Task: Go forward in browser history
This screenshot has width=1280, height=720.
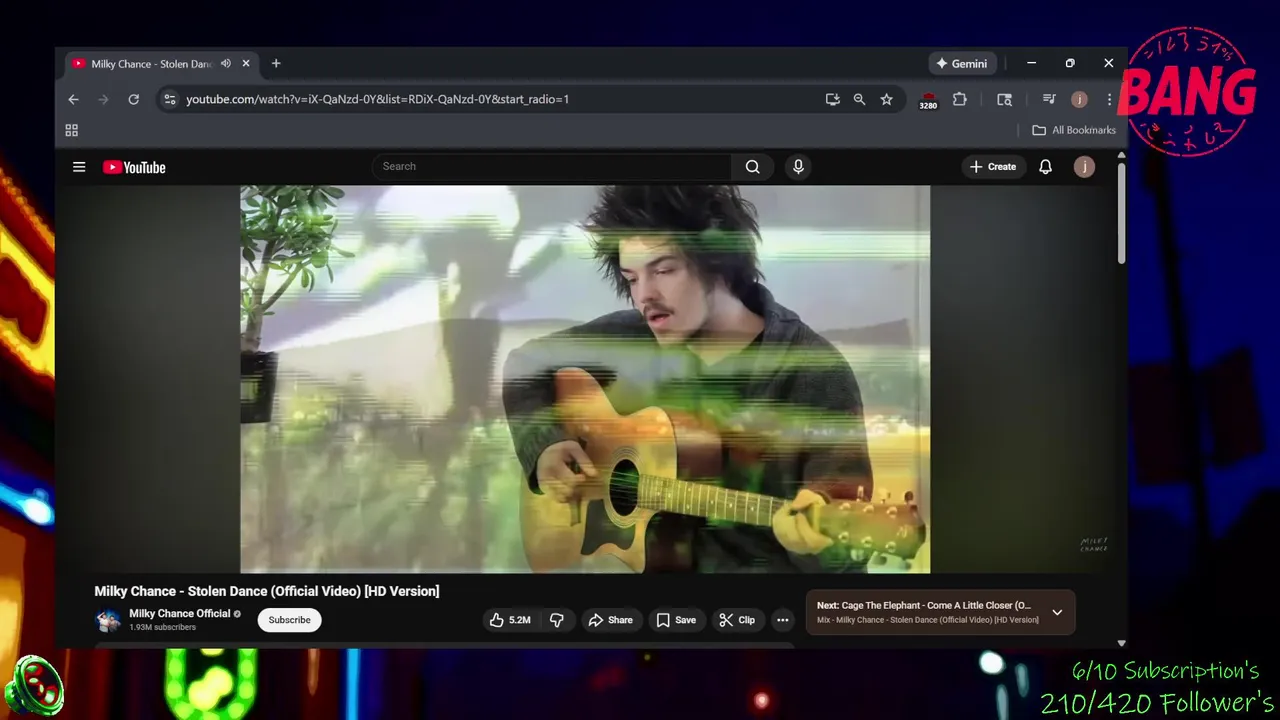Action: click(x=103, y=99)
